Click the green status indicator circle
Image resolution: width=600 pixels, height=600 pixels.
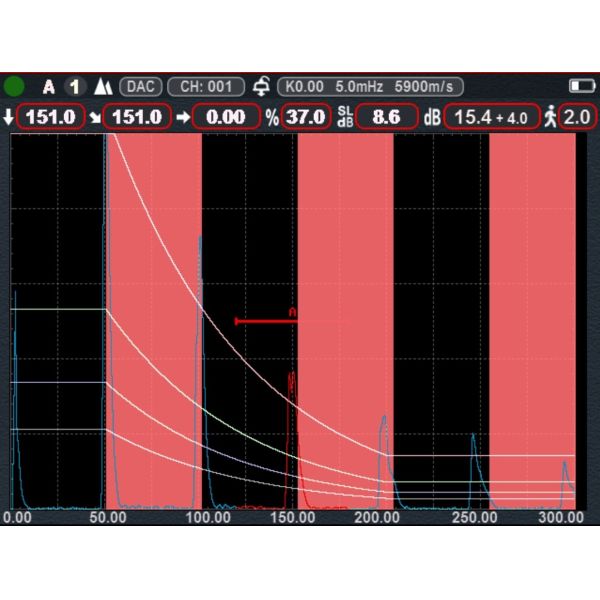[x=15, y=87]
